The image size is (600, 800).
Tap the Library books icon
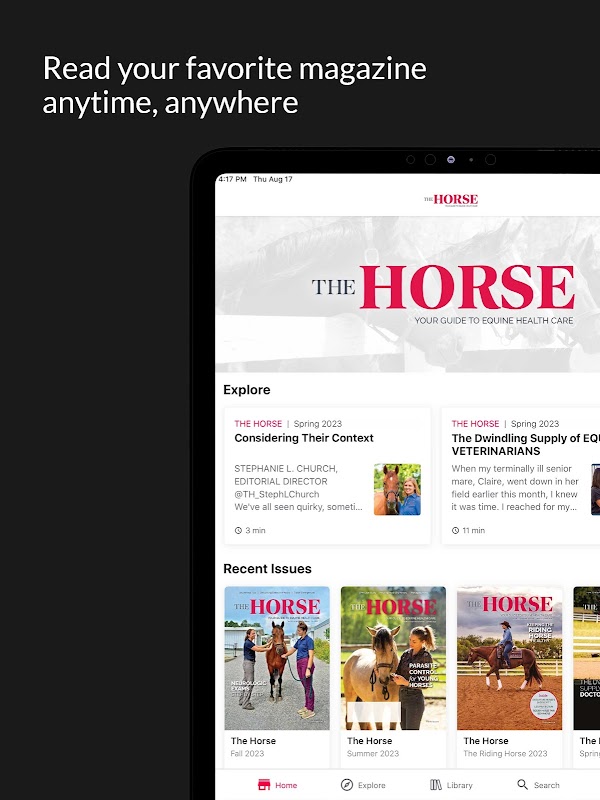(x=435, y=785)
